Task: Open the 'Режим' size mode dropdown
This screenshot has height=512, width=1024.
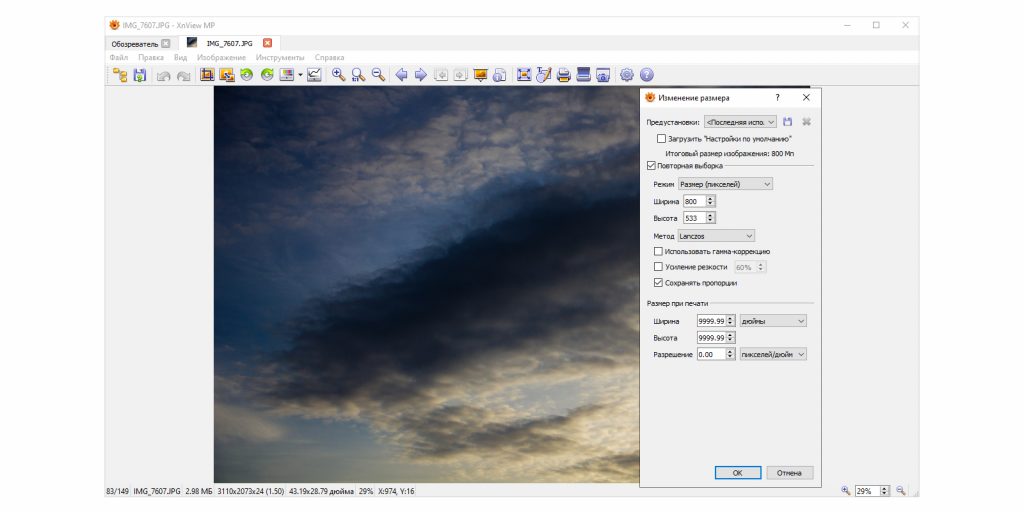Action: point(725,184)
